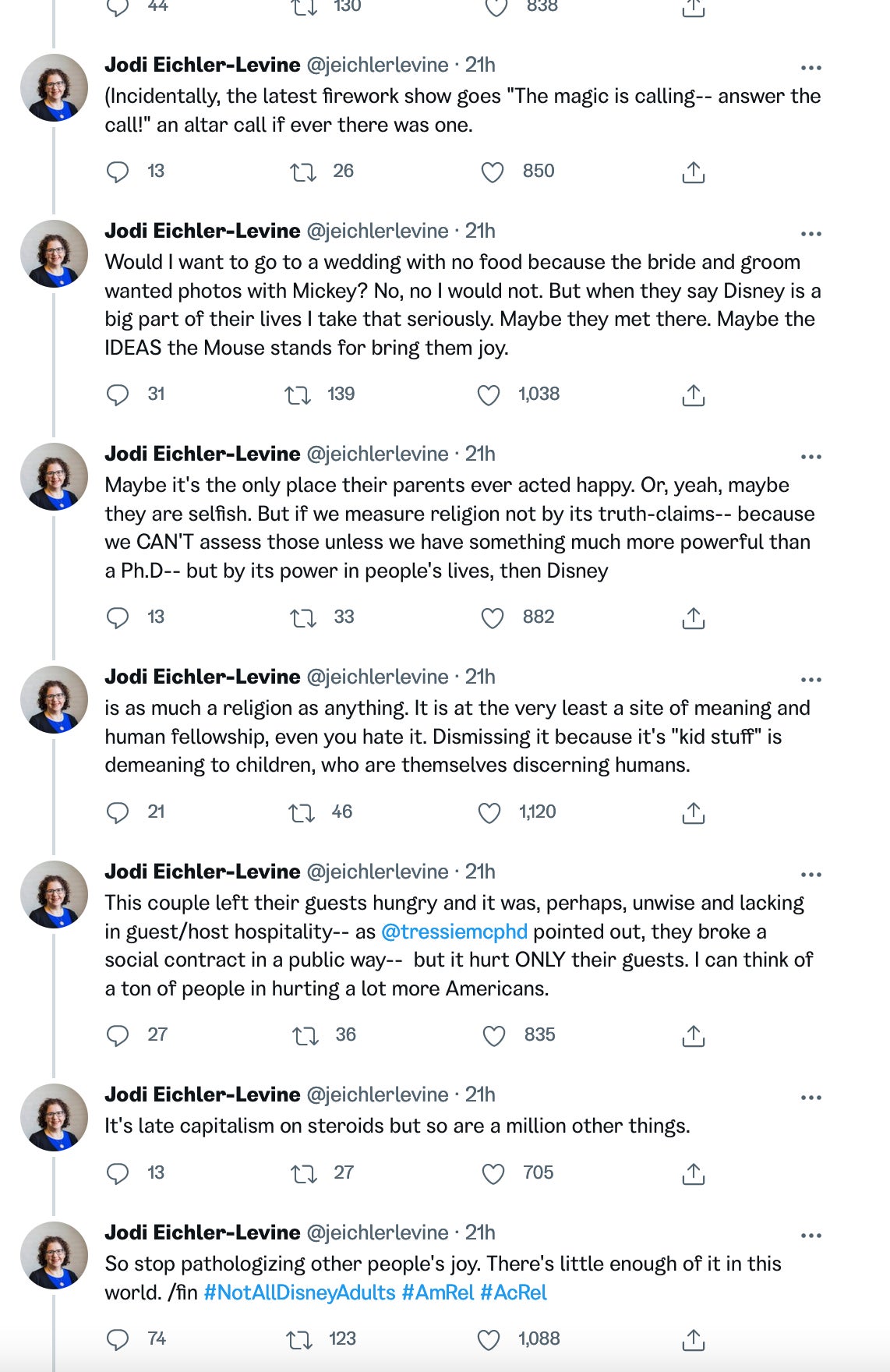This screenshot has width=890, height=1372.
Task: Retweet the tweet with 123 retweets
Action: tap(298, 1340)
